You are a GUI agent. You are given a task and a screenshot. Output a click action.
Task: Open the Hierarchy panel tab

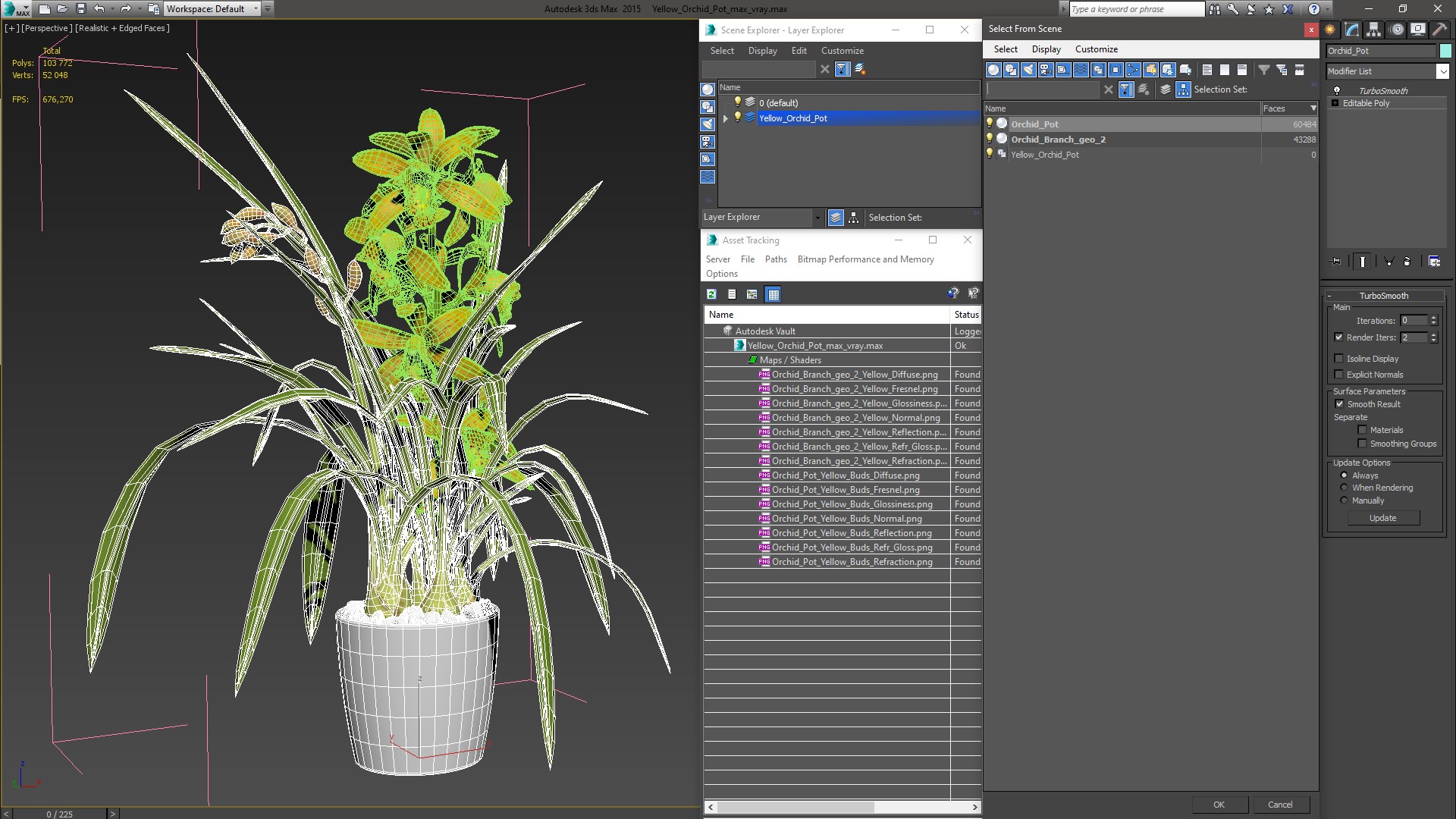[x=1373, y=30]
